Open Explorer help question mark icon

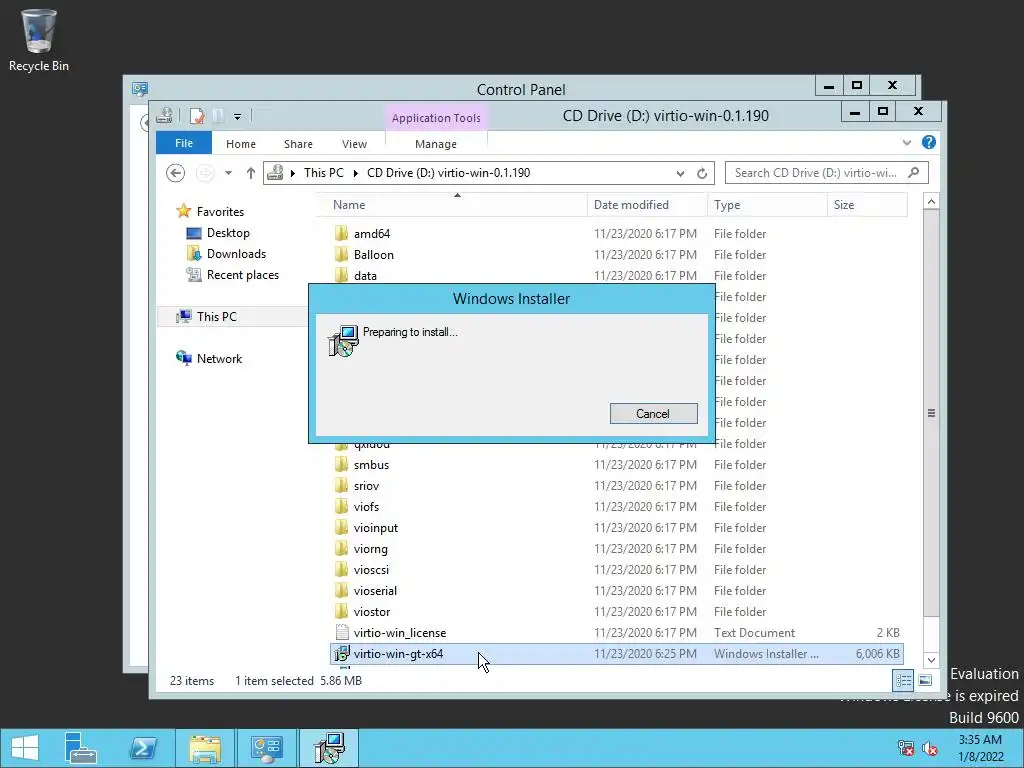tap(929, 142)
